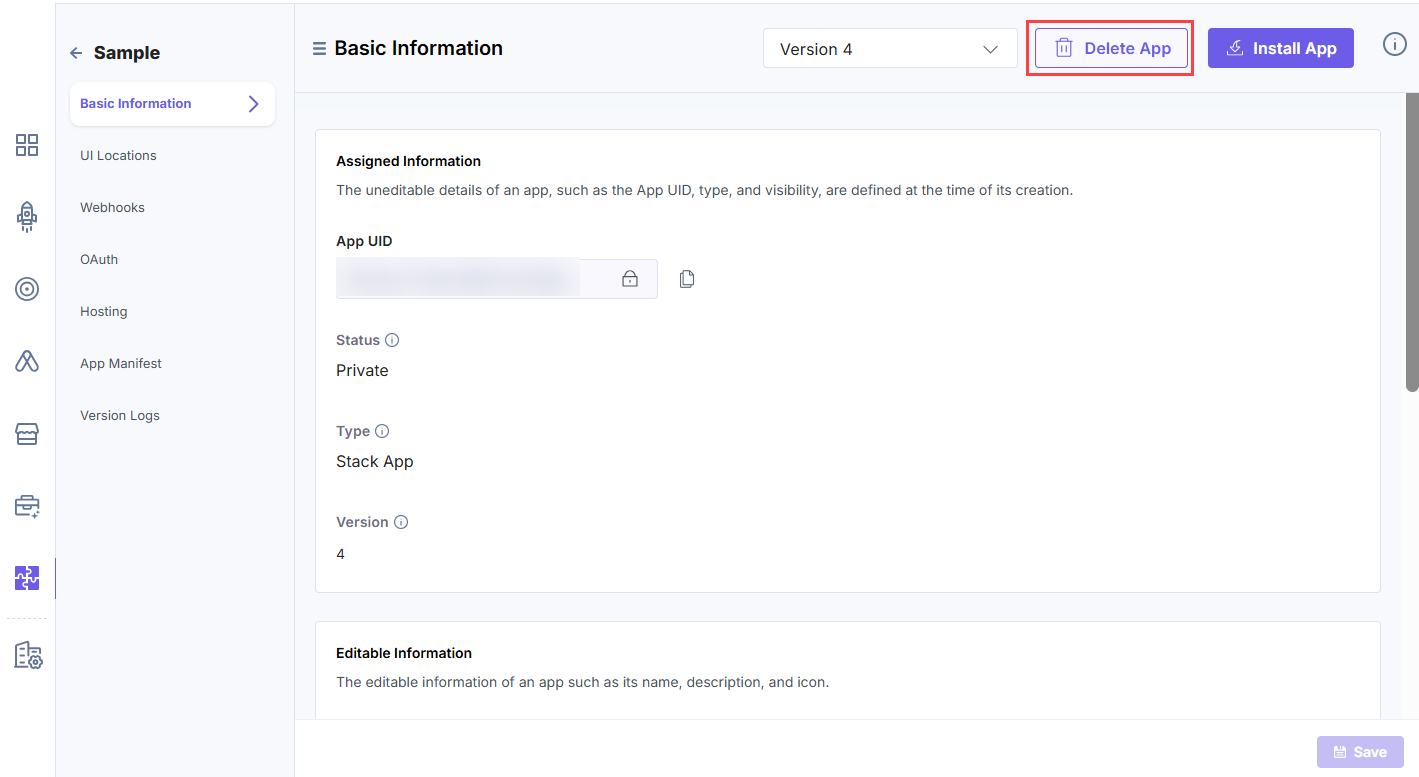This screenshot has width=1419, height=777.
Task: Open the Launch rocket icon
Action: pos(27,216)
